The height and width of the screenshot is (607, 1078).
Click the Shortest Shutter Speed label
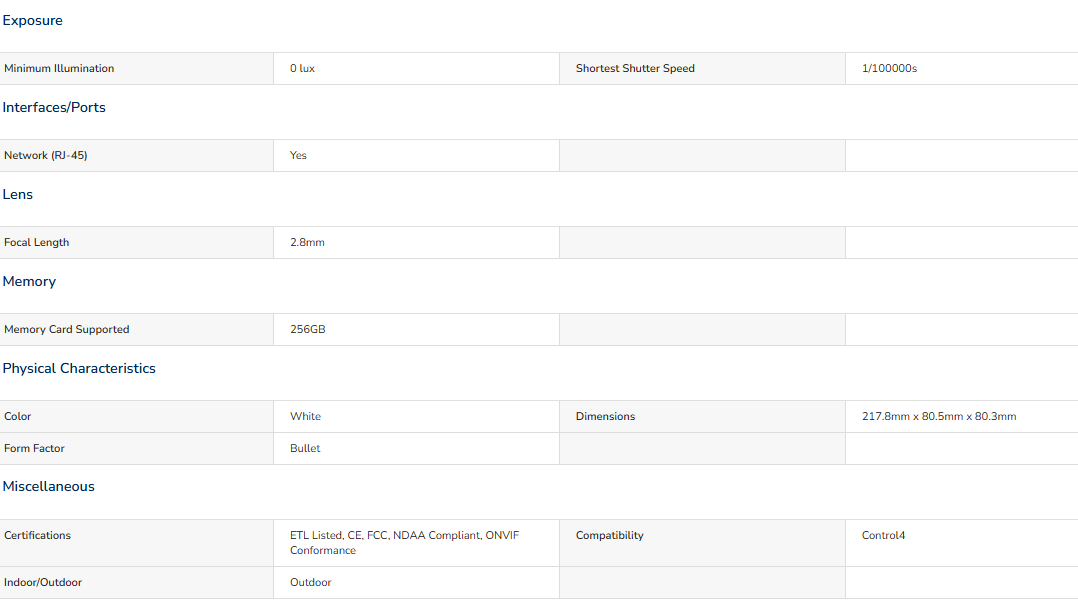point(635,69)
